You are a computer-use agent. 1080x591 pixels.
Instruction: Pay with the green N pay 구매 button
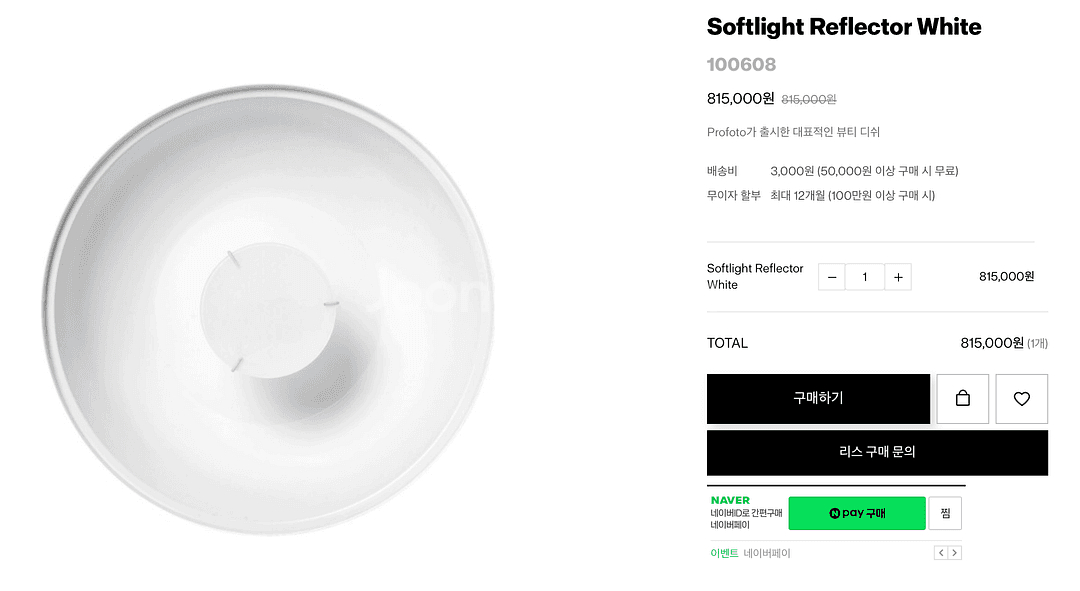pyautogui.click(x=857, y=513)
